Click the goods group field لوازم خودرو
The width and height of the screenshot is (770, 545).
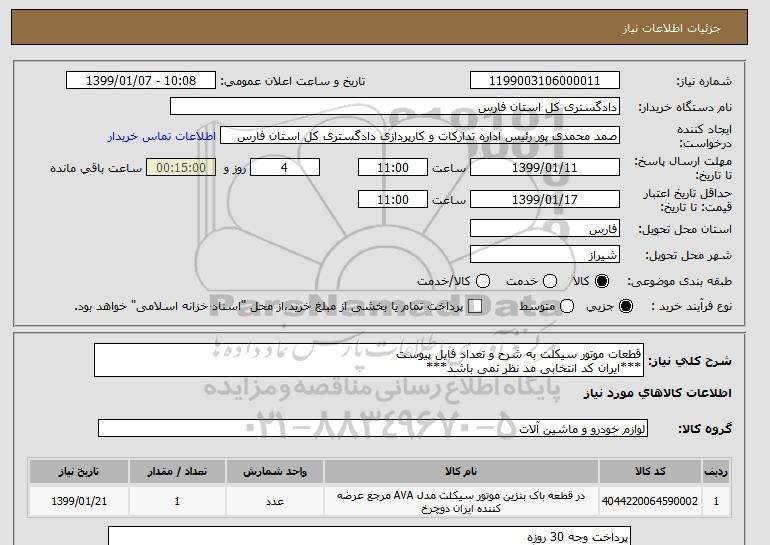click(373, 429)
